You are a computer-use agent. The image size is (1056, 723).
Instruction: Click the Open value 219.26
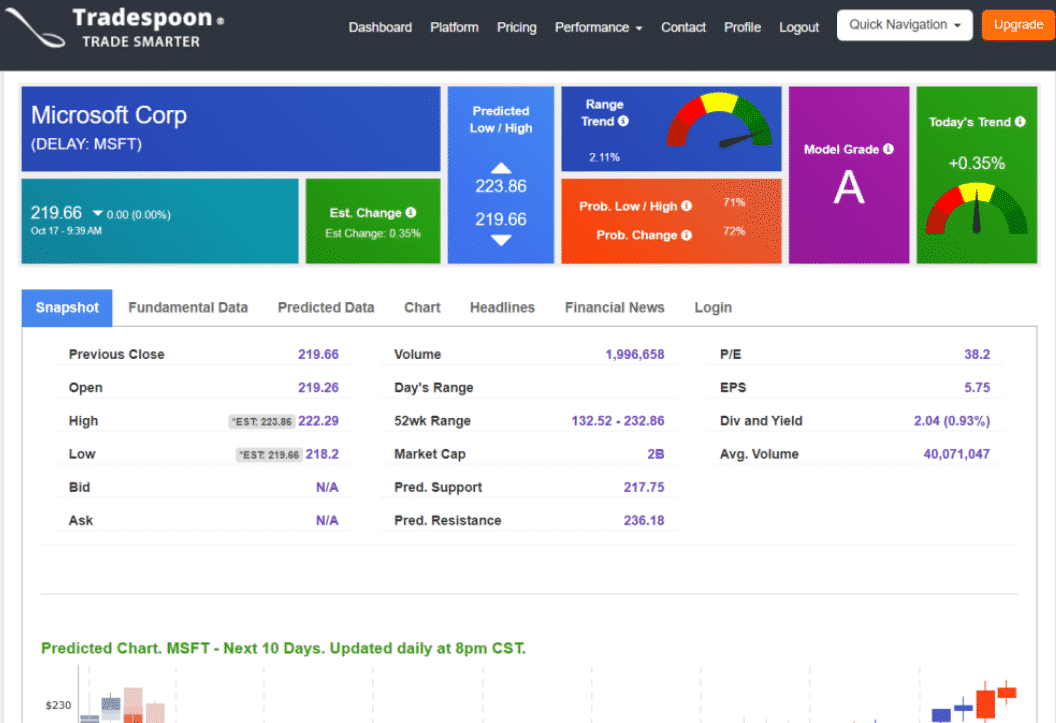click(318, 388)
